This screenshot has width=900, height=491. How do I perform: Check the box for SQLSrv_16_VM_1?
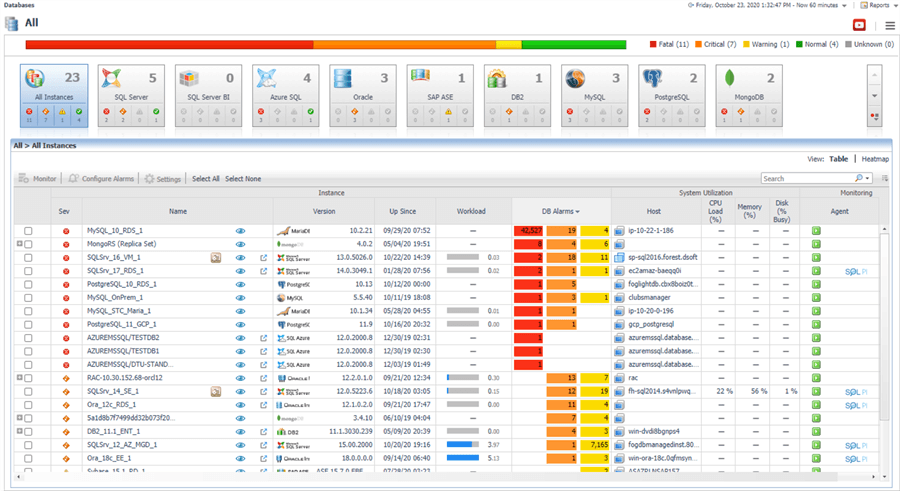[28, 258]
